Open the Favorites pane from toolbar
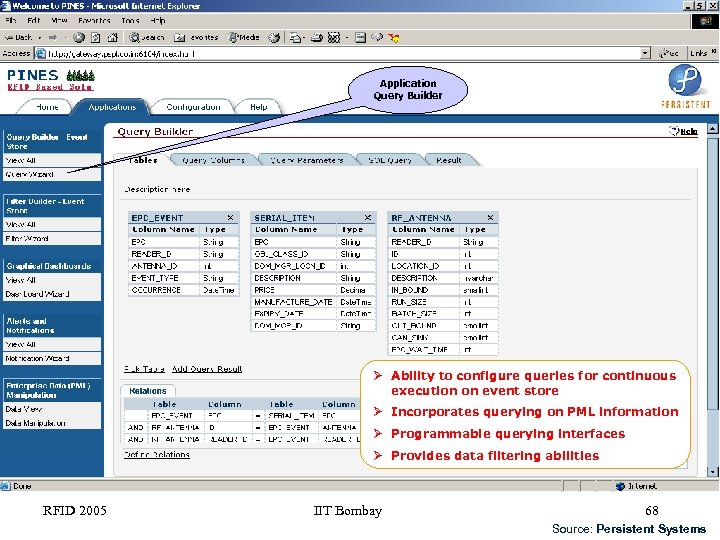The width and height of the screenshot is (720, 540). click(x=196, y=38)
